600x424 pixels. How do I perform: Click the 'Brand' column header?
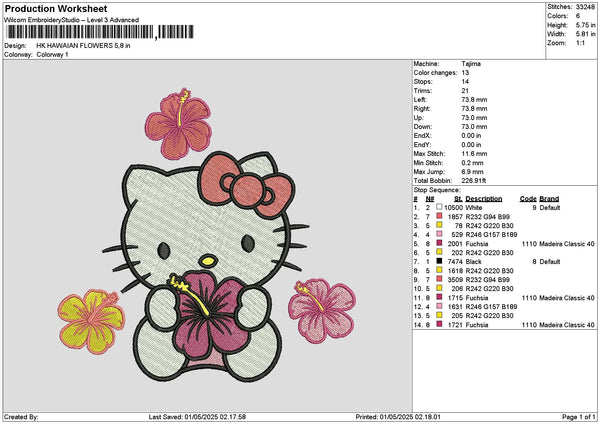tap(549, 199)
